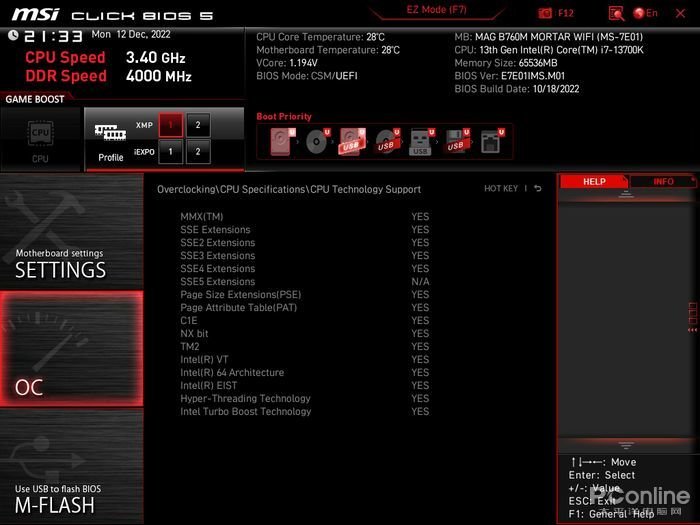Click the F12 screenshot camera icon
This screenshot has width=700, height=525.
click(x=545, y=13)
